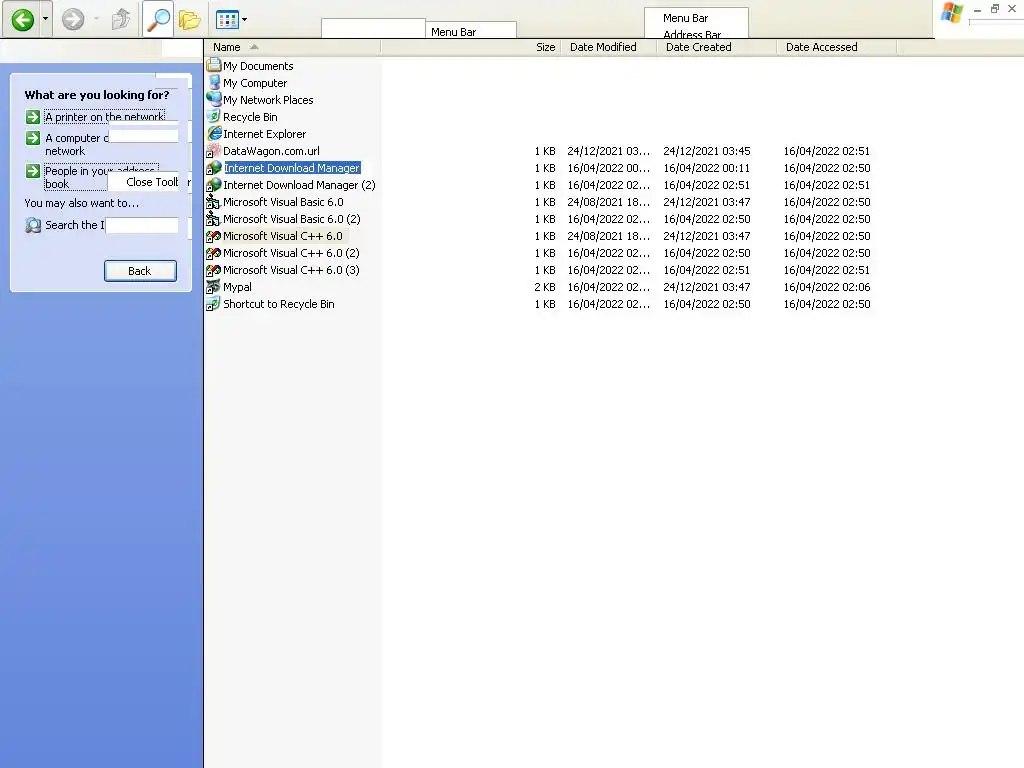Open the Search the Internet link
This screenshot has width=1024, height=768.
(x=74, y=225)
